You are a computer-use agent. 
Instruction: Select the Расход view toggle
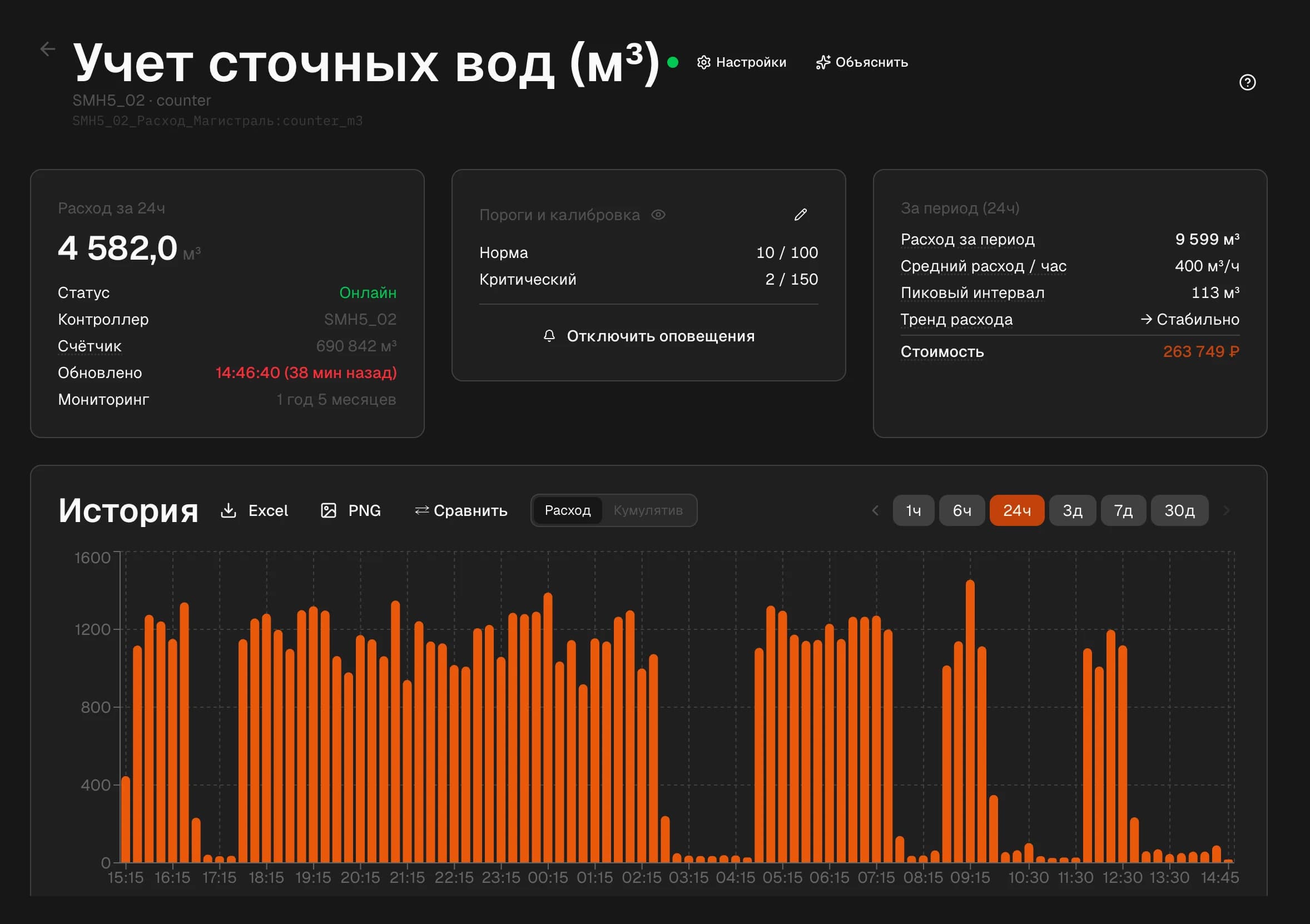click(567, 510)
